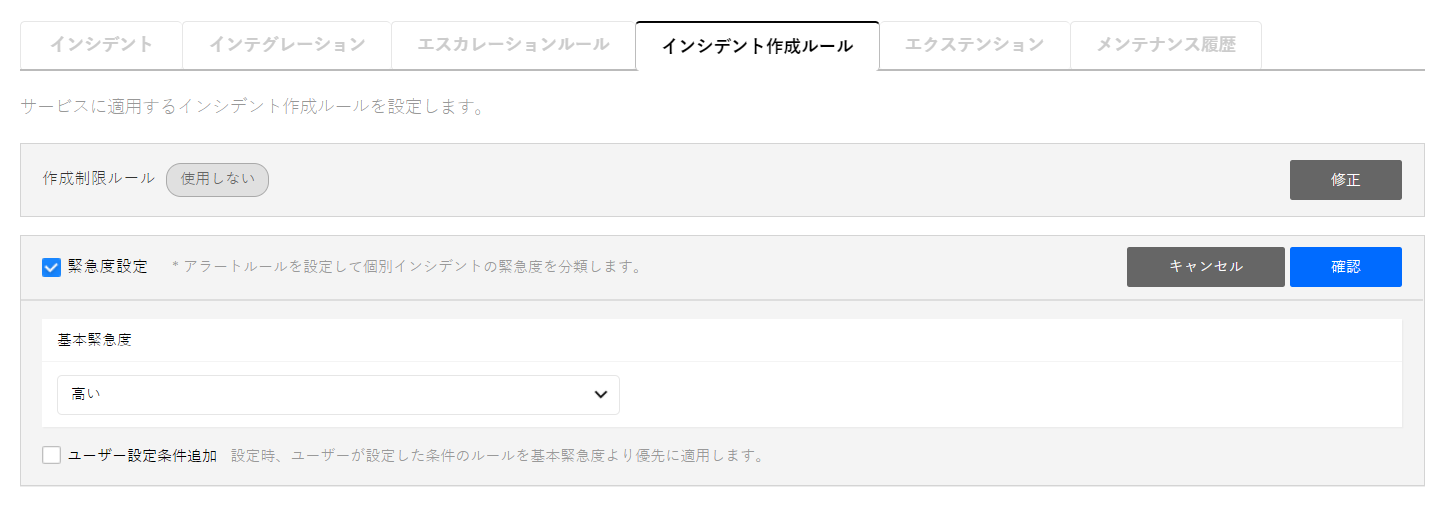Uncheck the 緊急度設定 checkbox
Image resolution: width=1444 pixels, height=509 pixels.
point(52,267)
